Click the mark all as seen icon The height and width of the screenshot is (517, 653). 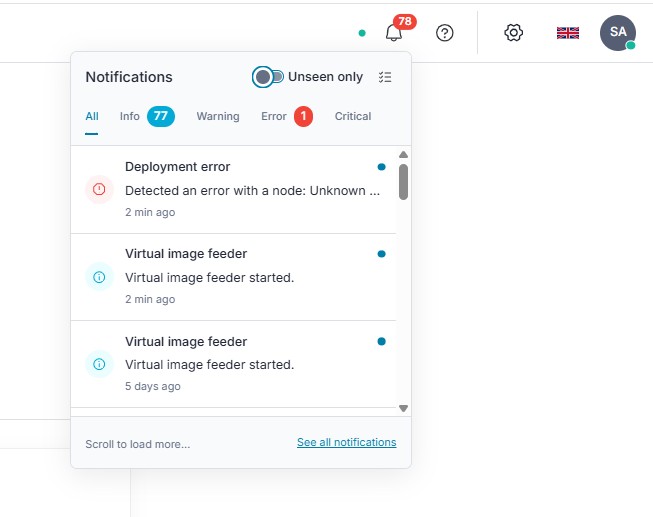(385, 77)
